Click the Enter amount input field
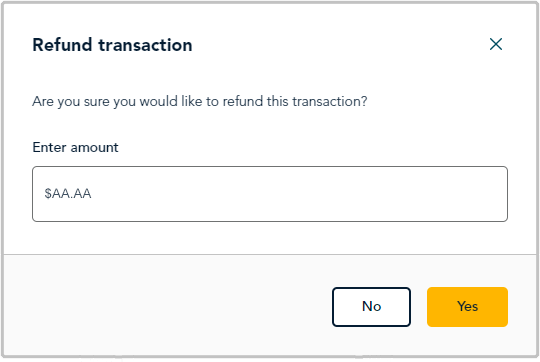 [270, 194]
